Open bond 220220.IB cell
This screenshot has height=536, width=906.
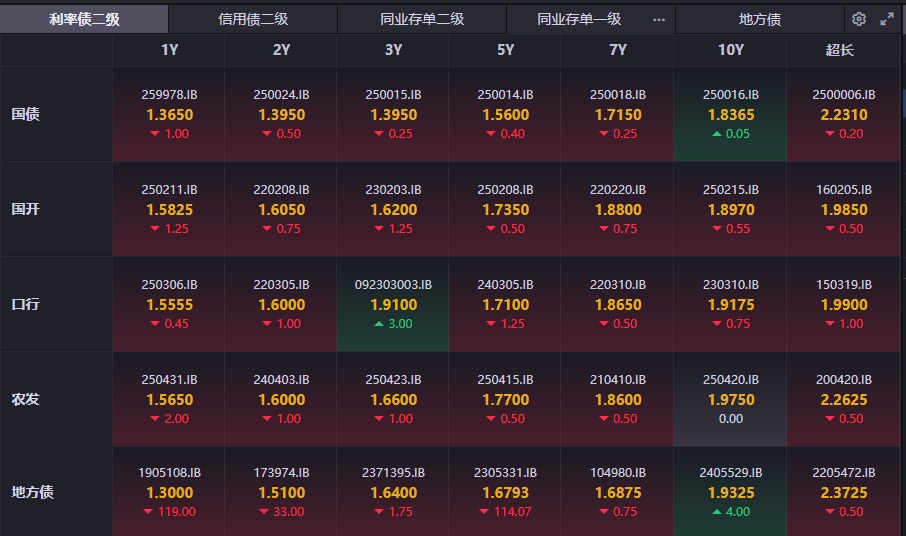[618, 209]
